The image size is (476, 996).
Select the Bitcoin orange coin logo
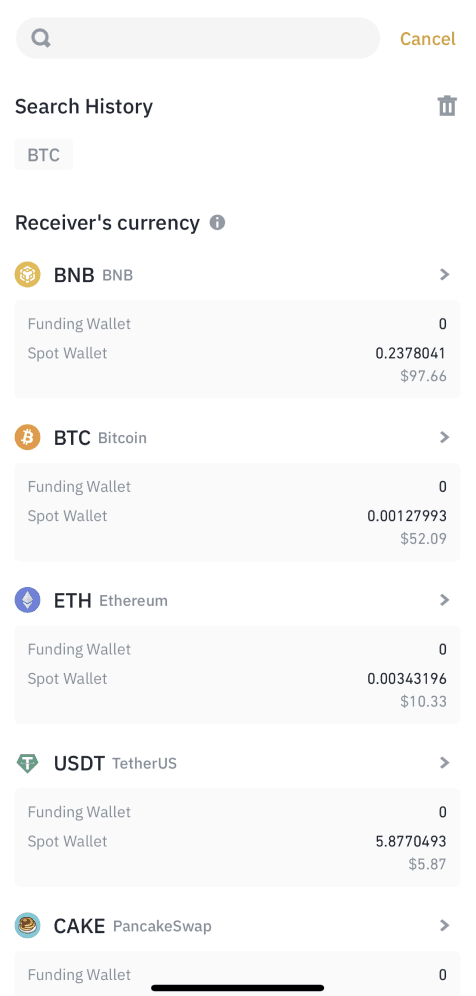[27, 437]
